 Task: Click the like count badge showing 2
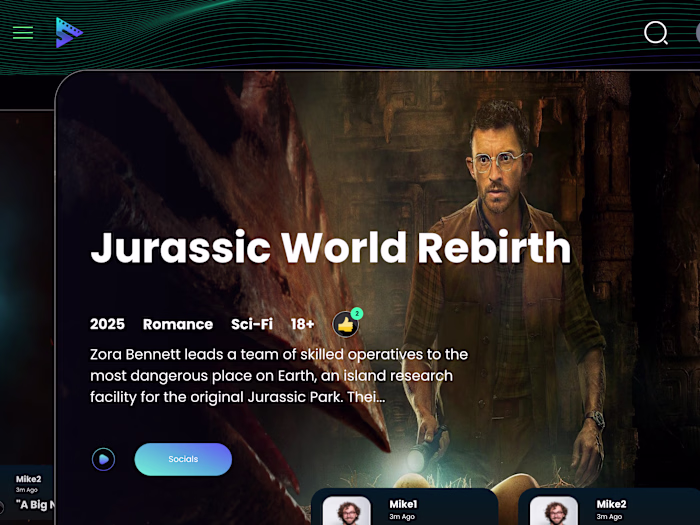pos(357,313)
